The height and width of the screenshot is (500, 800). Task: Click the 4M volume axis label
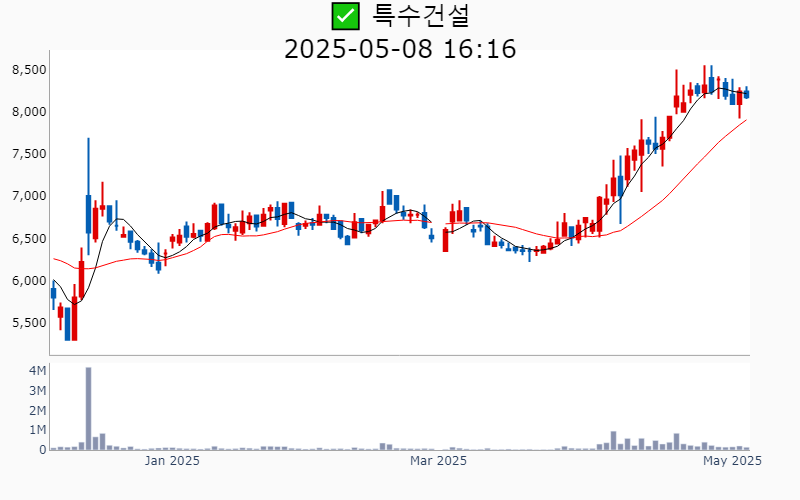pyautogui.click(x=37, y=370)
